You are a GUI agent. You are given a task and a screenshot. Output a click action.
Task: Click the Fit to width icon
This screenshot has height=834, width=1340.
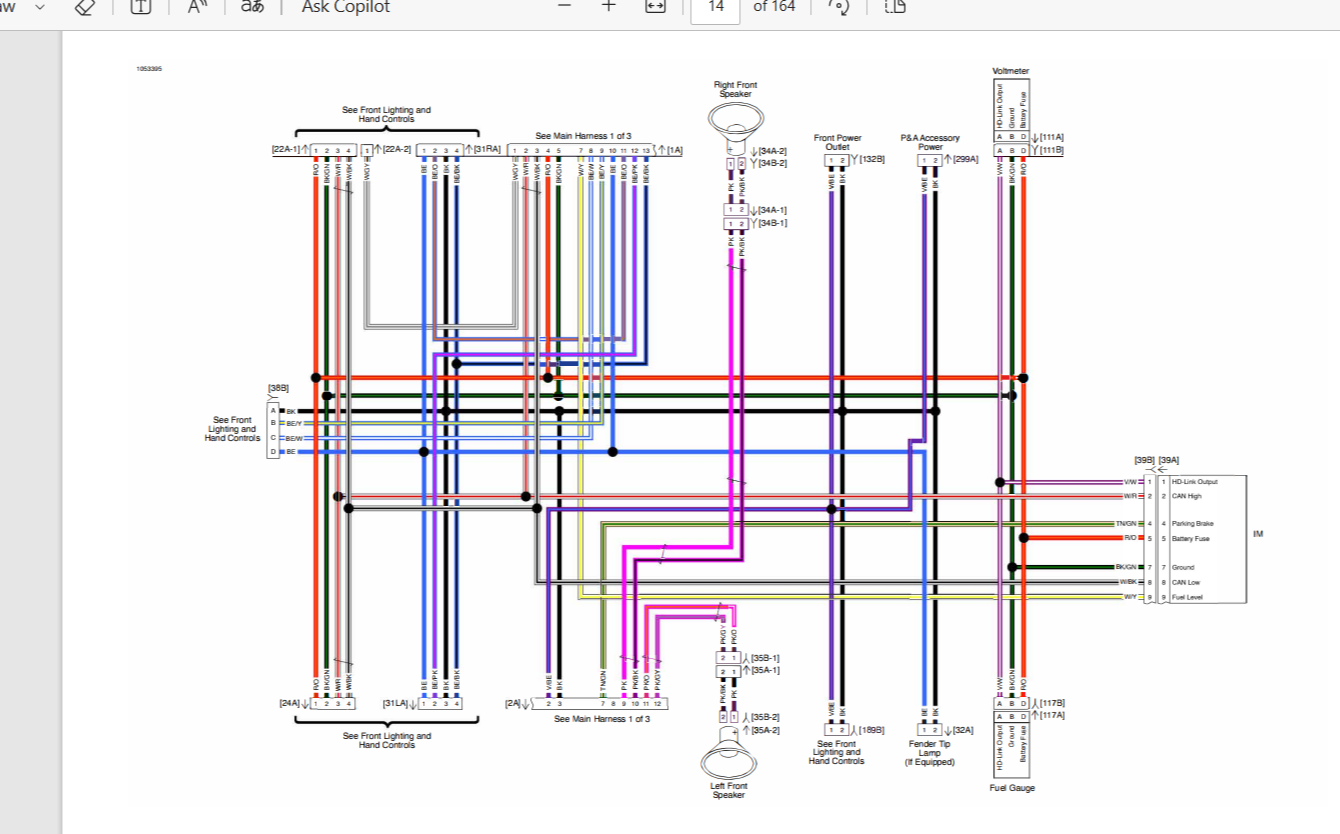coord(655,6)
